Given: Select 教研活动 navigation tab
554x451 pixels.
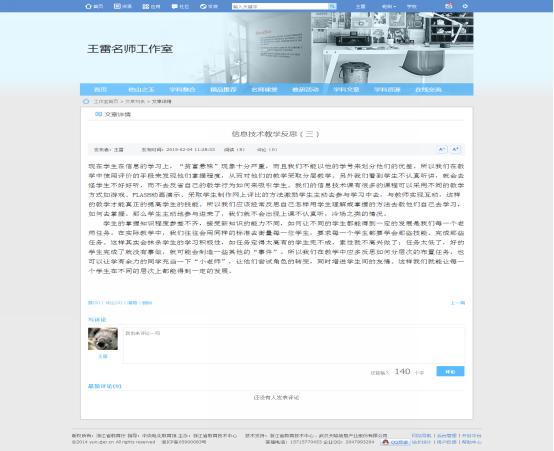Looking at the screenshot, I should click(x=305, y=89).
